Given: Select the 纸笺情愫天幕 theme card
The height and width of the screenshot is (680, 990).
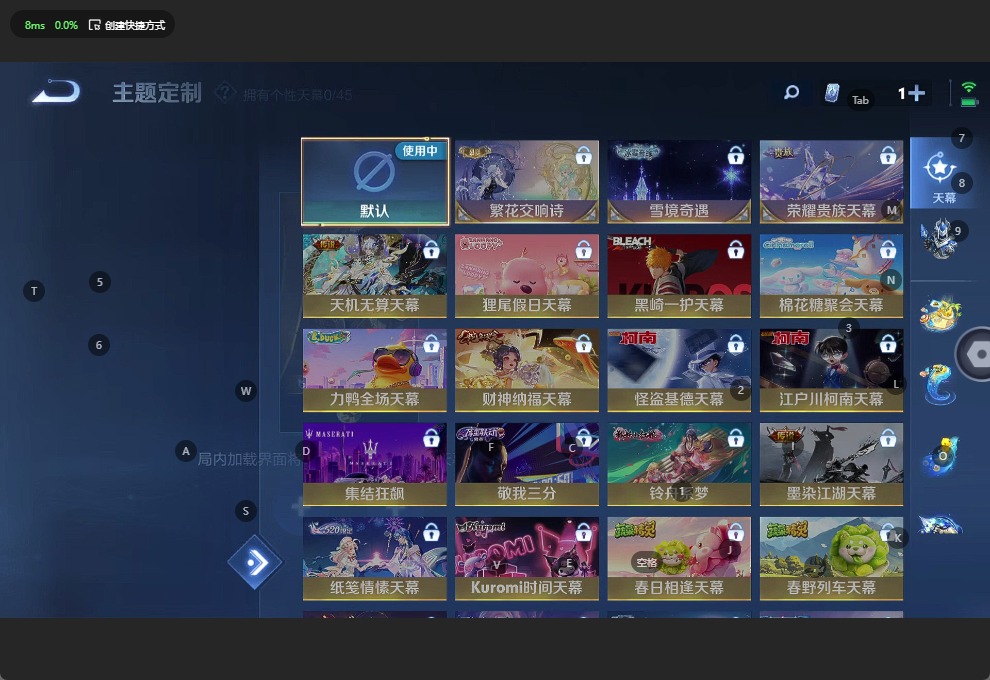Looking at the screenshot, I should (374, 558).
